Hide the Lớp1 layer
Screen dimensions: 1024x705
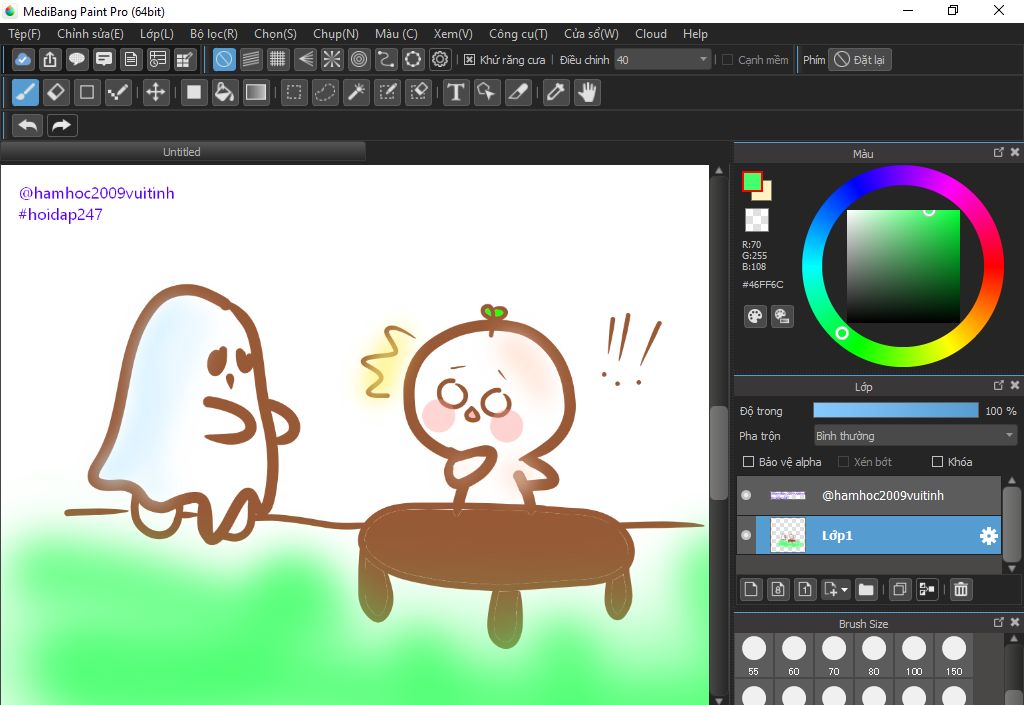746,535
